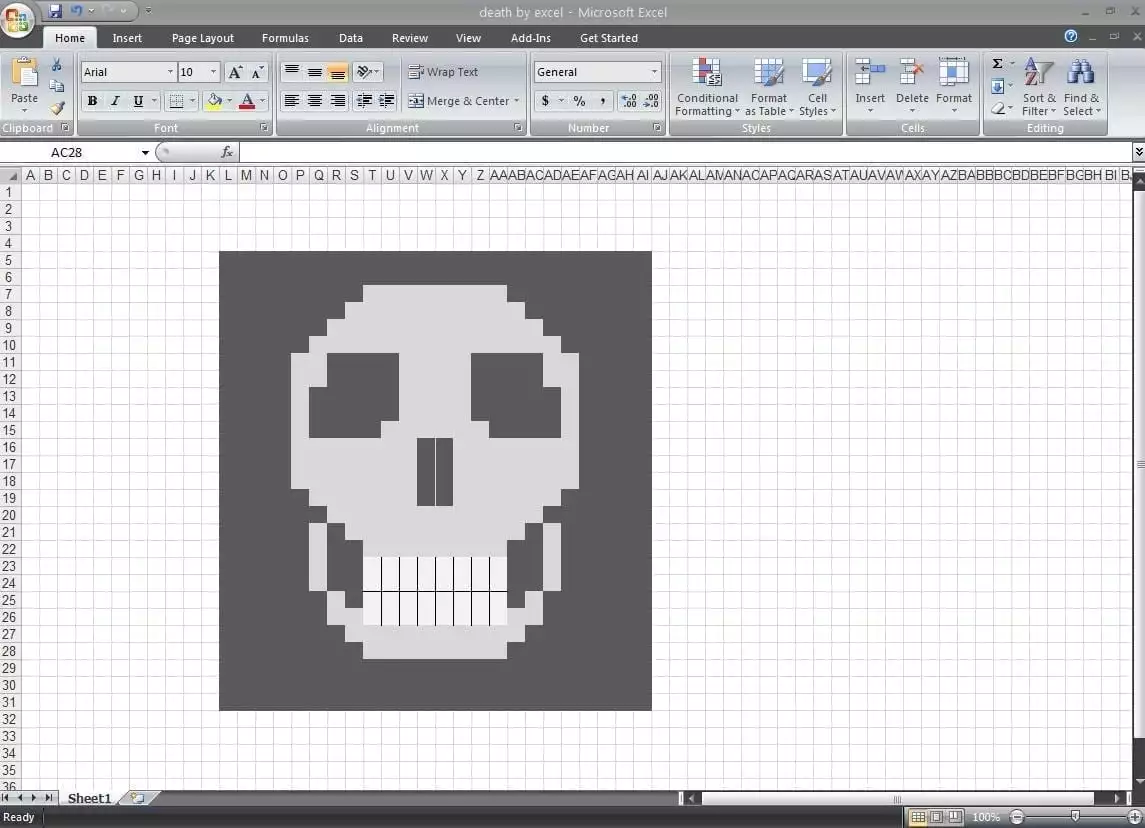
Task: Click the AutoSum sigma icon
Action: pos(997,64)
